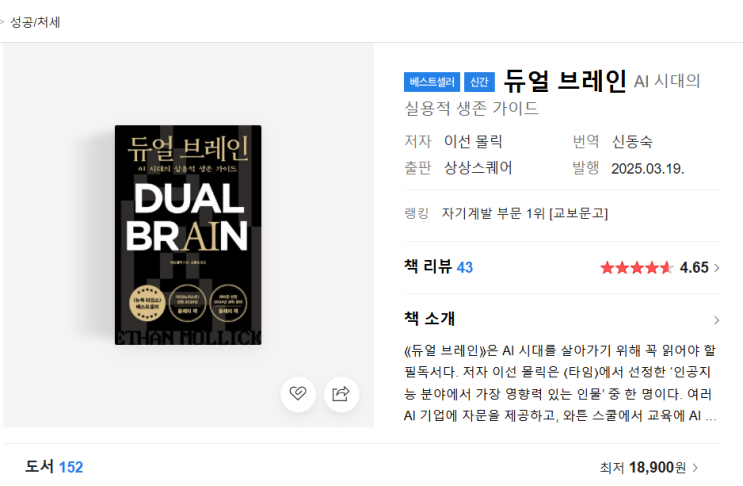743x486 pixels.
Task: Select the 성공/처세 breadcrumb category
Action: (35, 22)
